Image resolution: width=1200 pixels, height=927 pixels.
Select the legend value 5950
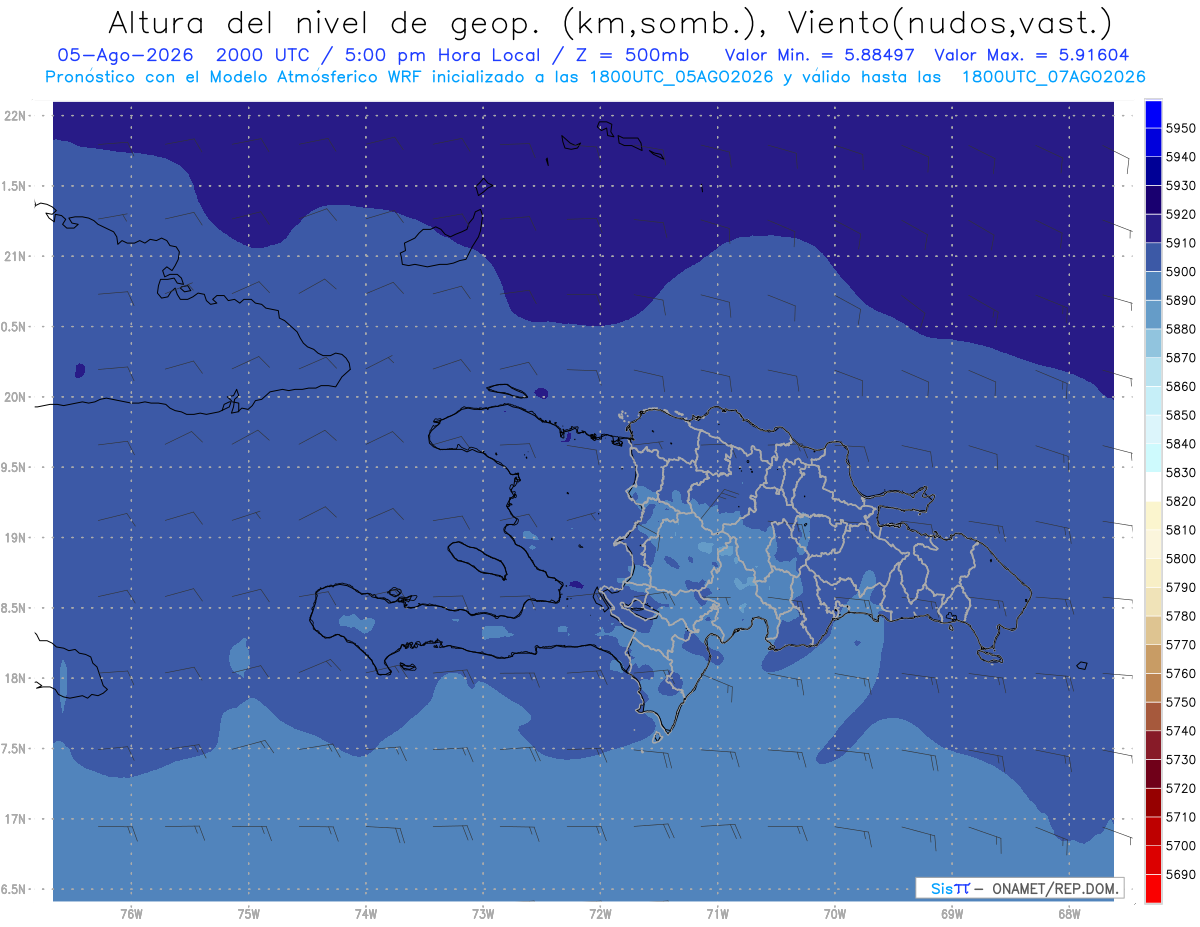pos(1180,128)
